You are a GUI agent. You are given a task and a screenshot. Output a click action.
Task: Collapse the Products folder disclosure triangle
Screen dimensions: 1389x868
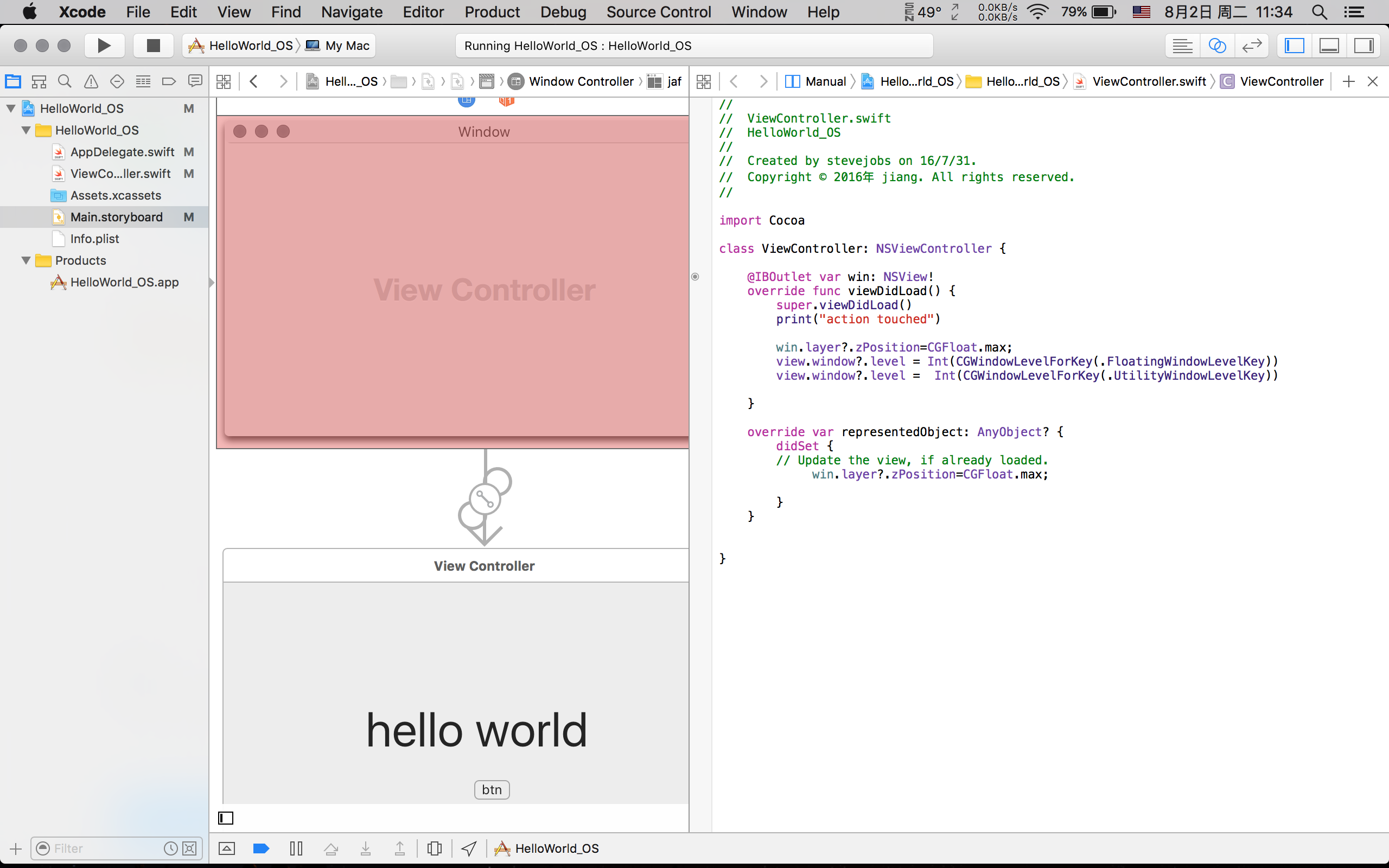pyautogui.click(x=26, y=260)
